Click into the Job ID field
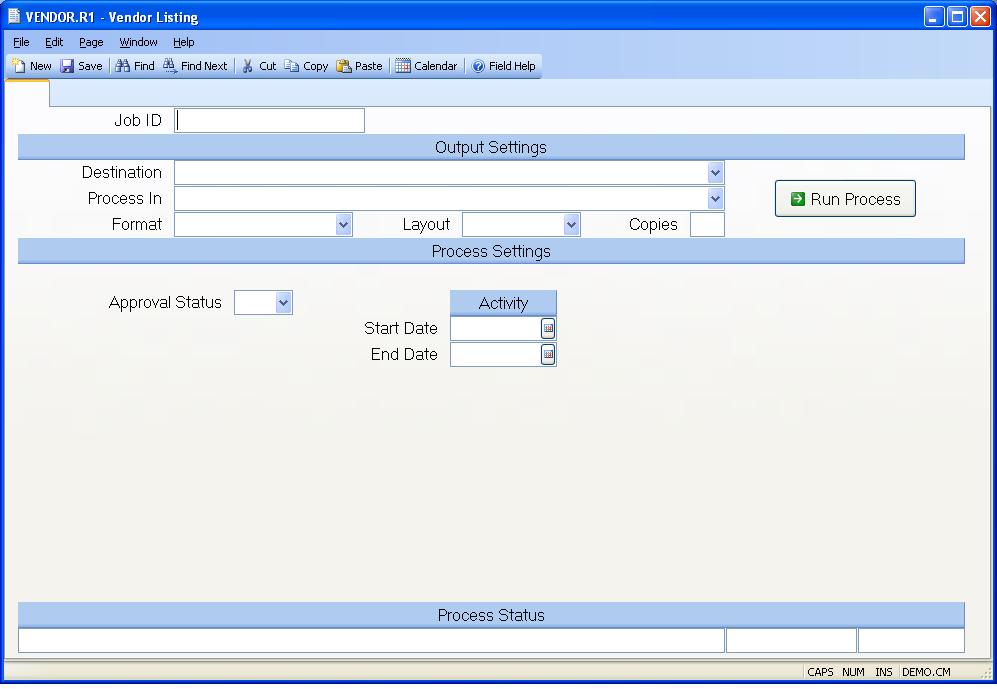The height and width of the screenshot is (689, 997). (270, 121)
